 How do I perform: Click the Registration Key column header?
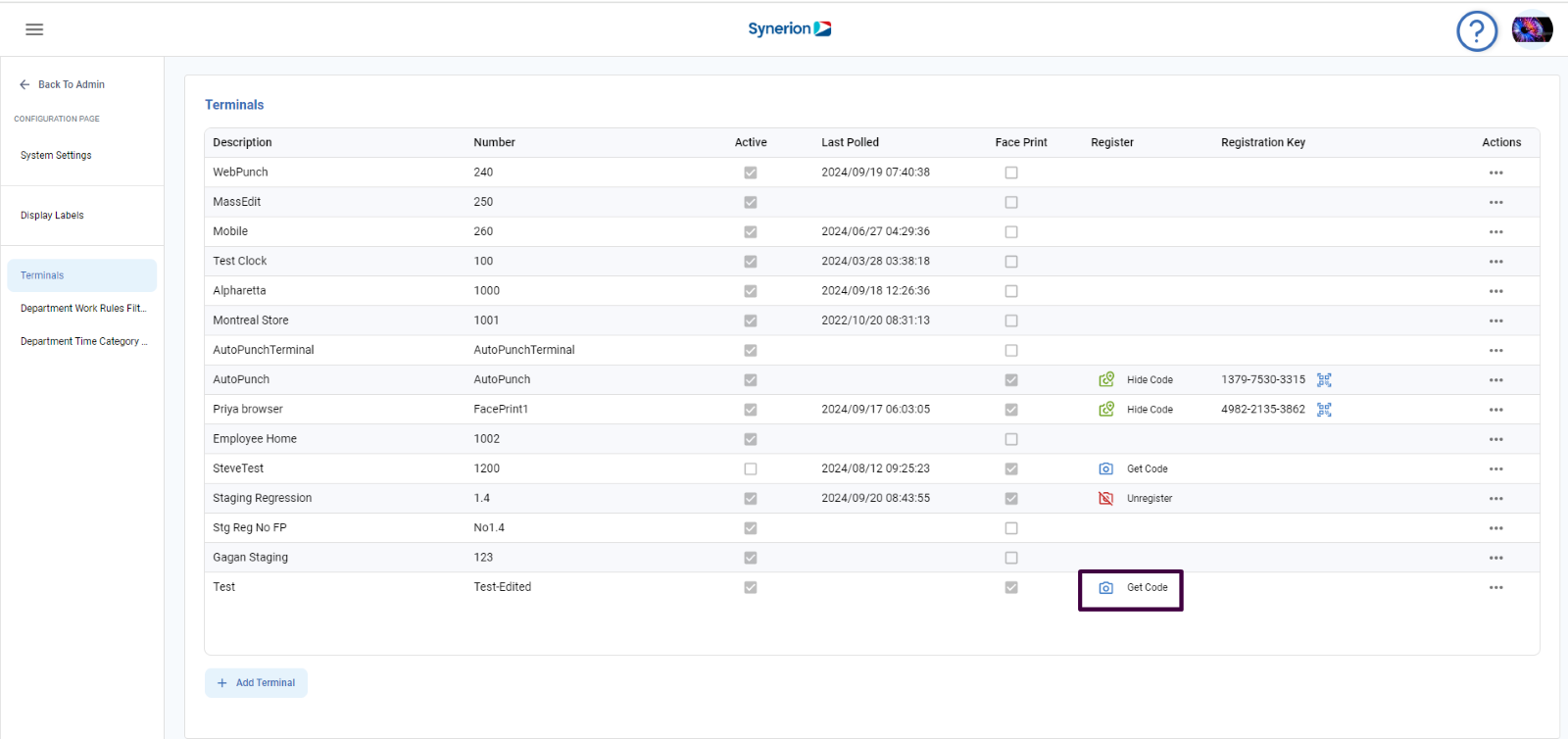[x=1263, y=142]
